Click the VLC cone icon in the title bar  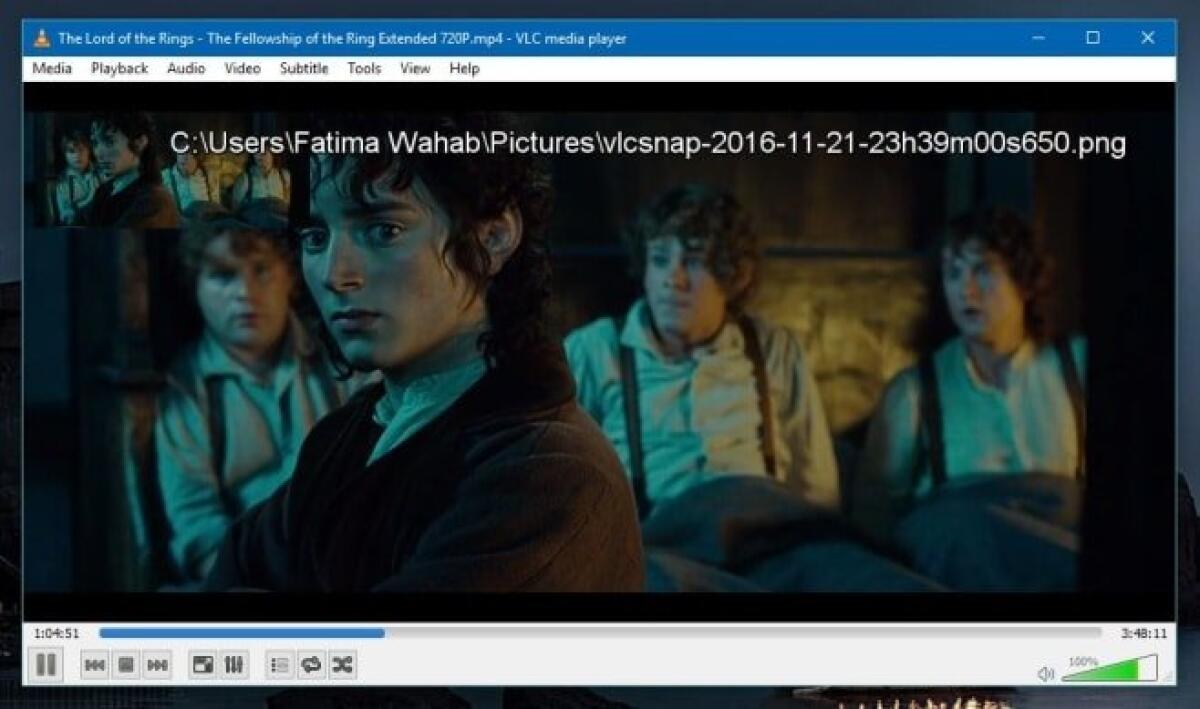(41, 38)
